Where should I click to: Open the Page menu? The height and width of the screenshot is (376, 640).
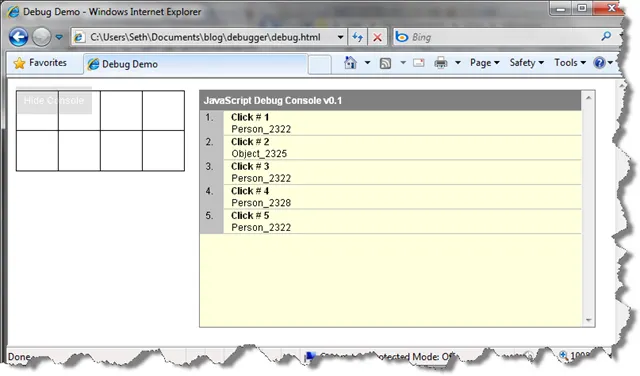(x=484, y=63)
